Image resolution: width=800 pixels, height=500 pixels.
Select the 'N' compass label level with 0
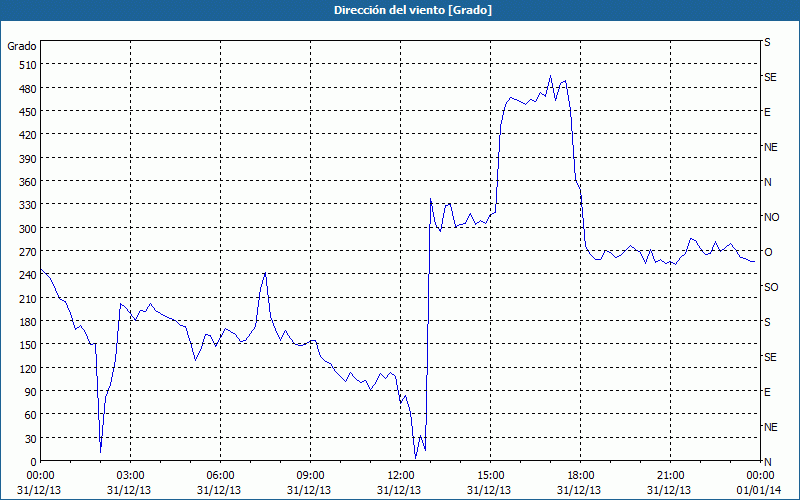767,462
